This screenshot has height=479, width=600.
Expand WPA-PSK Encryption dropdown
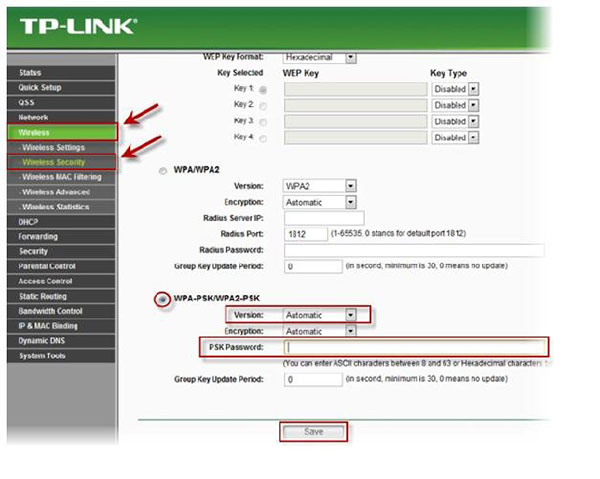click(x=320, y=330)
